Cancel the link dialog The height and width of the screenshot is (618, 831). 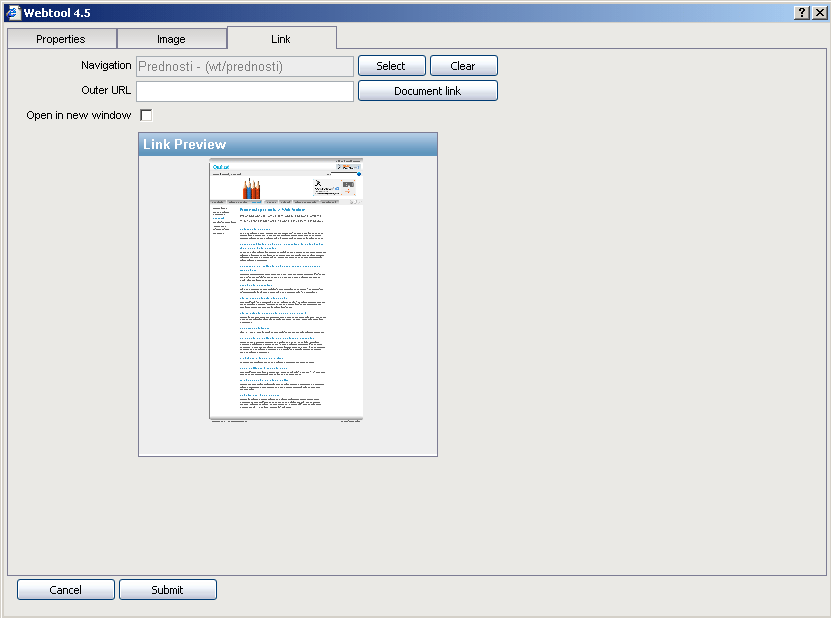coord(66,590)
